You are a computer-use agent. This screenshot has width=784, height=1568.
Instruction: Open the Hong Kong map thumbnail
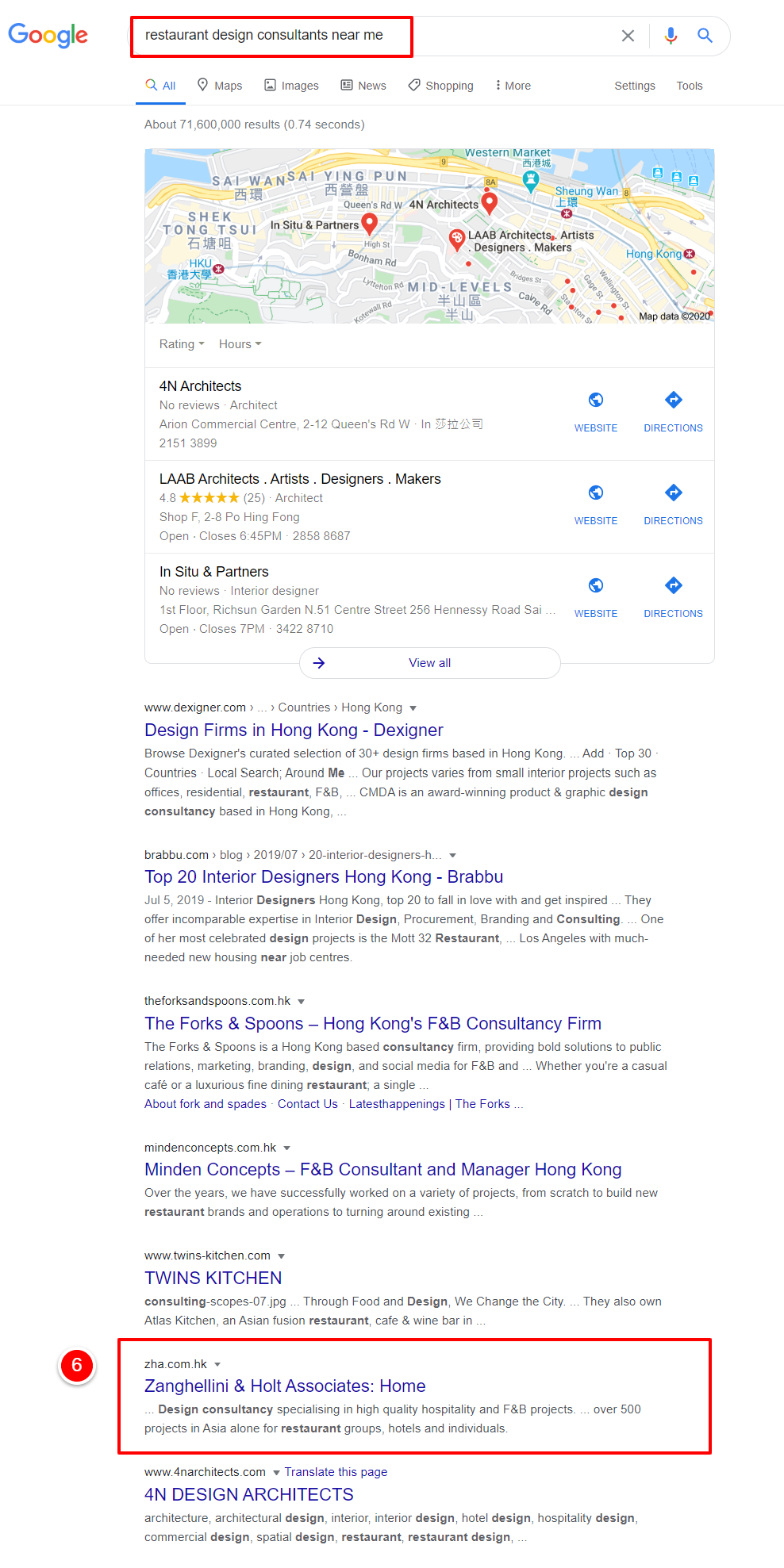pos(429,236)
